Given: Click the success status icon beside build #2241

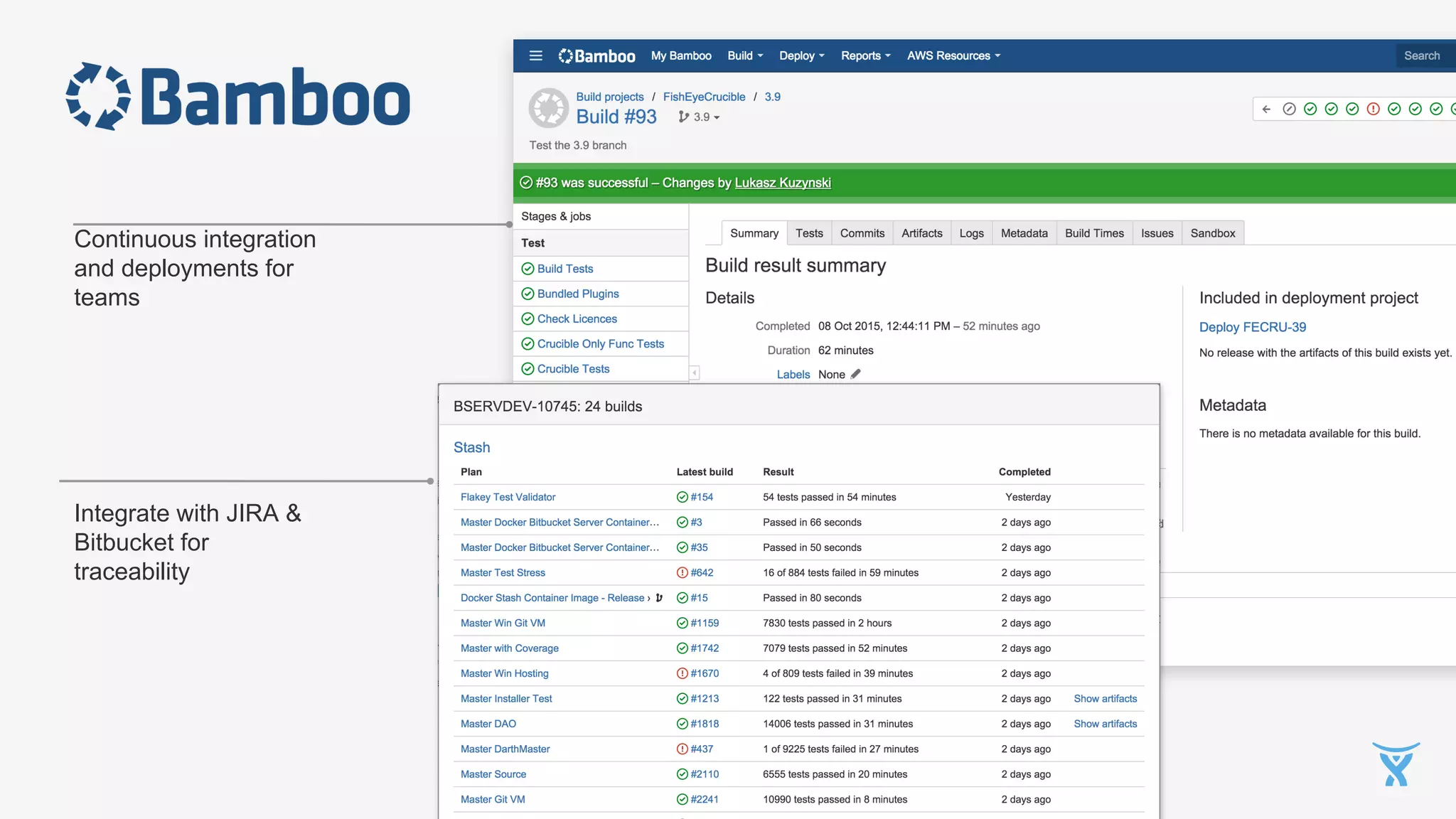Looking at the screenshot, I should pyautogui.click(x=682, y=799).
